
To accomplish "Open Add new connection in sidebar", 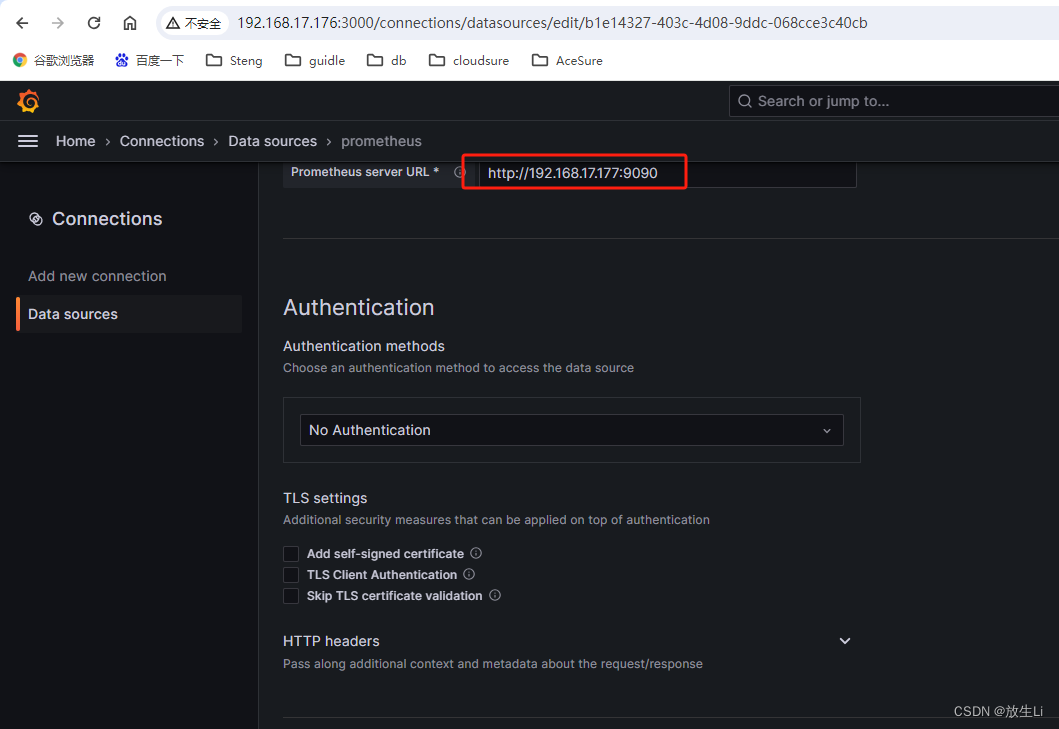I will [97, 276].
